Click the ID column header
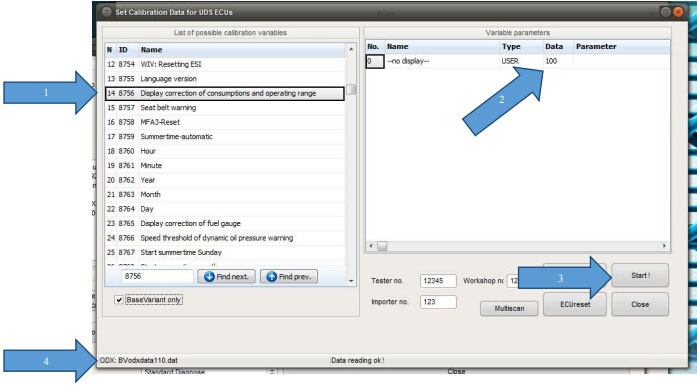The image size is (697, 386). [x=127, y=50]
